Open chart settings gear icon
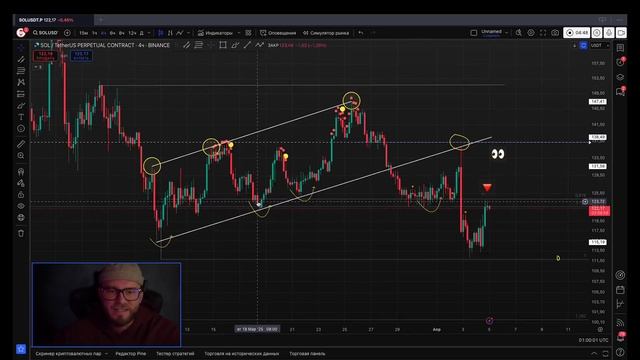This screenshot has width=640, height=360. [x=531, y=33]
